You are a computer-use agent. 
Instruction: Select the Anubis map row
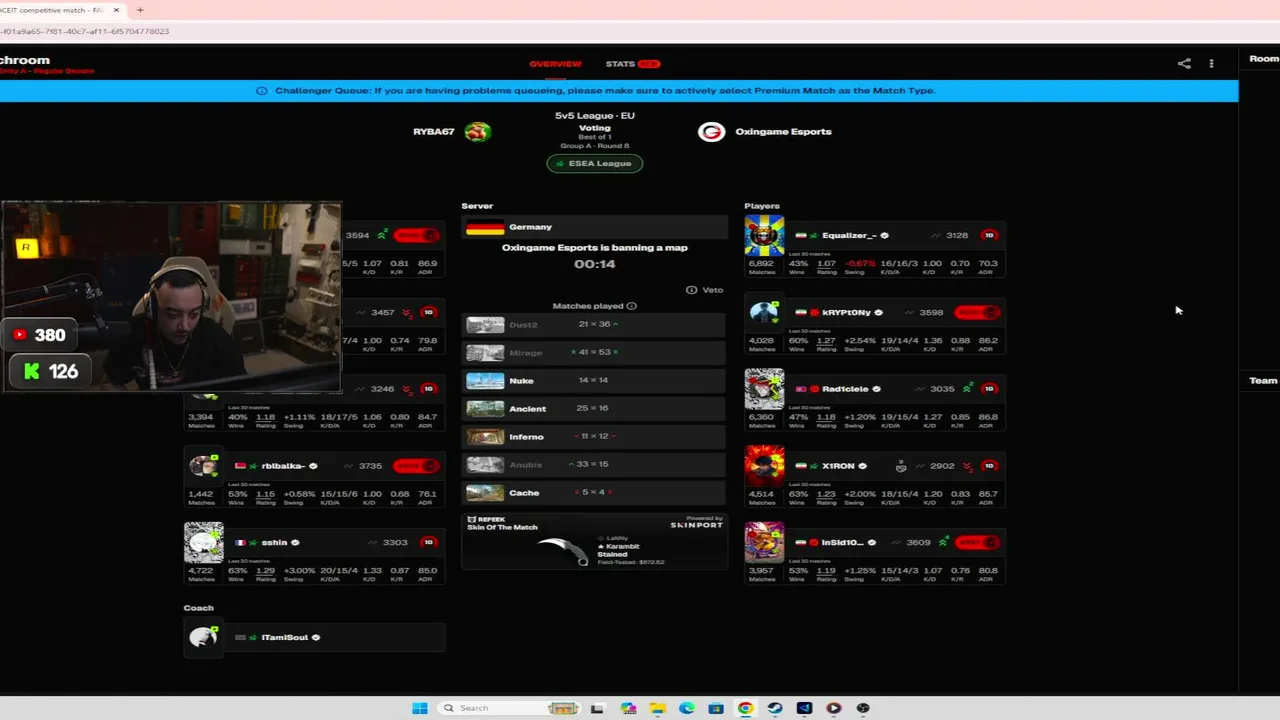coord(594,465)
